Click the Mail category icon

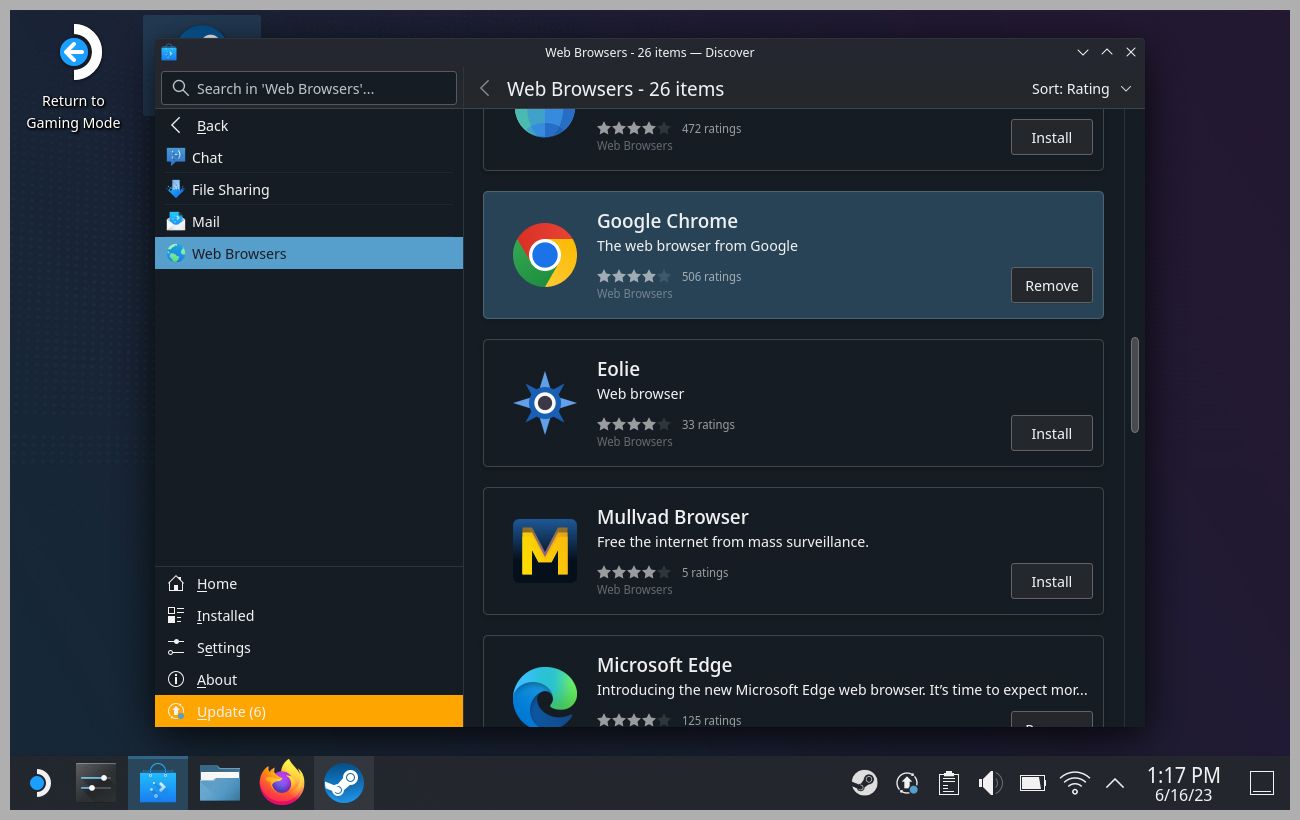click(x=176, y=221)
